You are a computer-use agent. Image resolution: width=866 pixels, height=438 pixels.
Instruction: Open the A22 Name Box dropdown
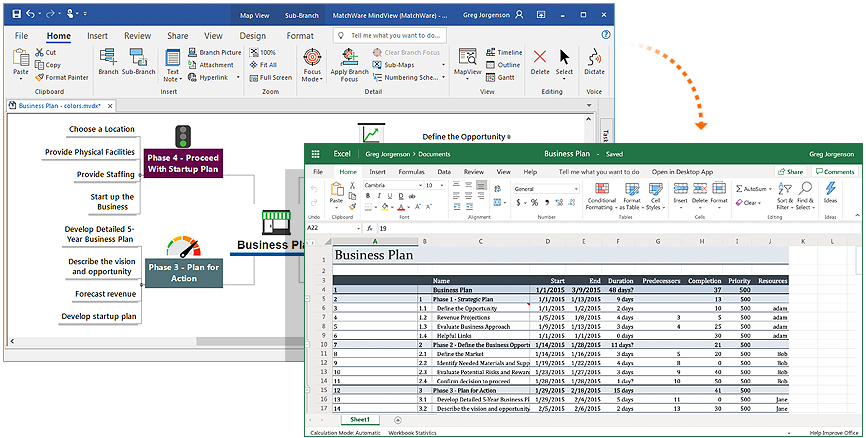click(x=358, y=228)
